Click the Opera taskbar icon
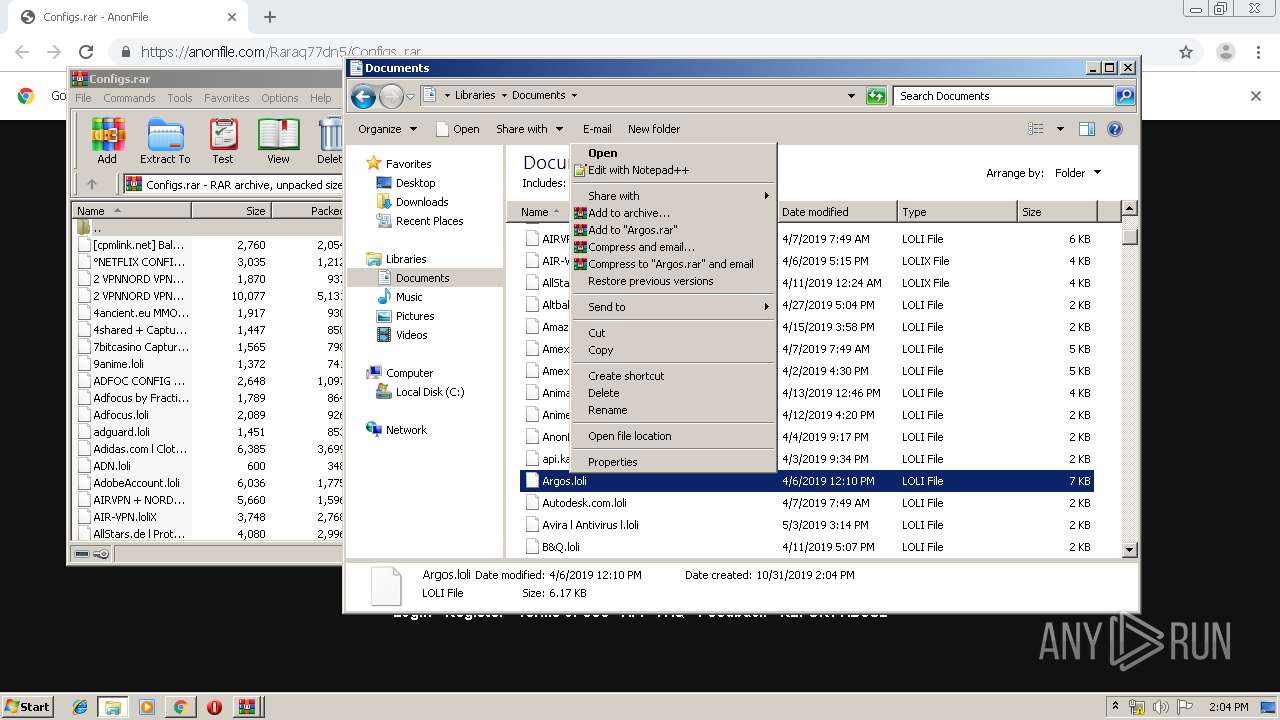The height and width of the screenshot is (720, 1280). point(214,707)
